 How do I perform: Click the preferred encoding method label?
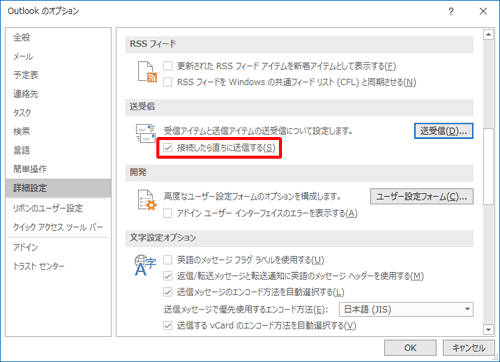coord(246,310)
